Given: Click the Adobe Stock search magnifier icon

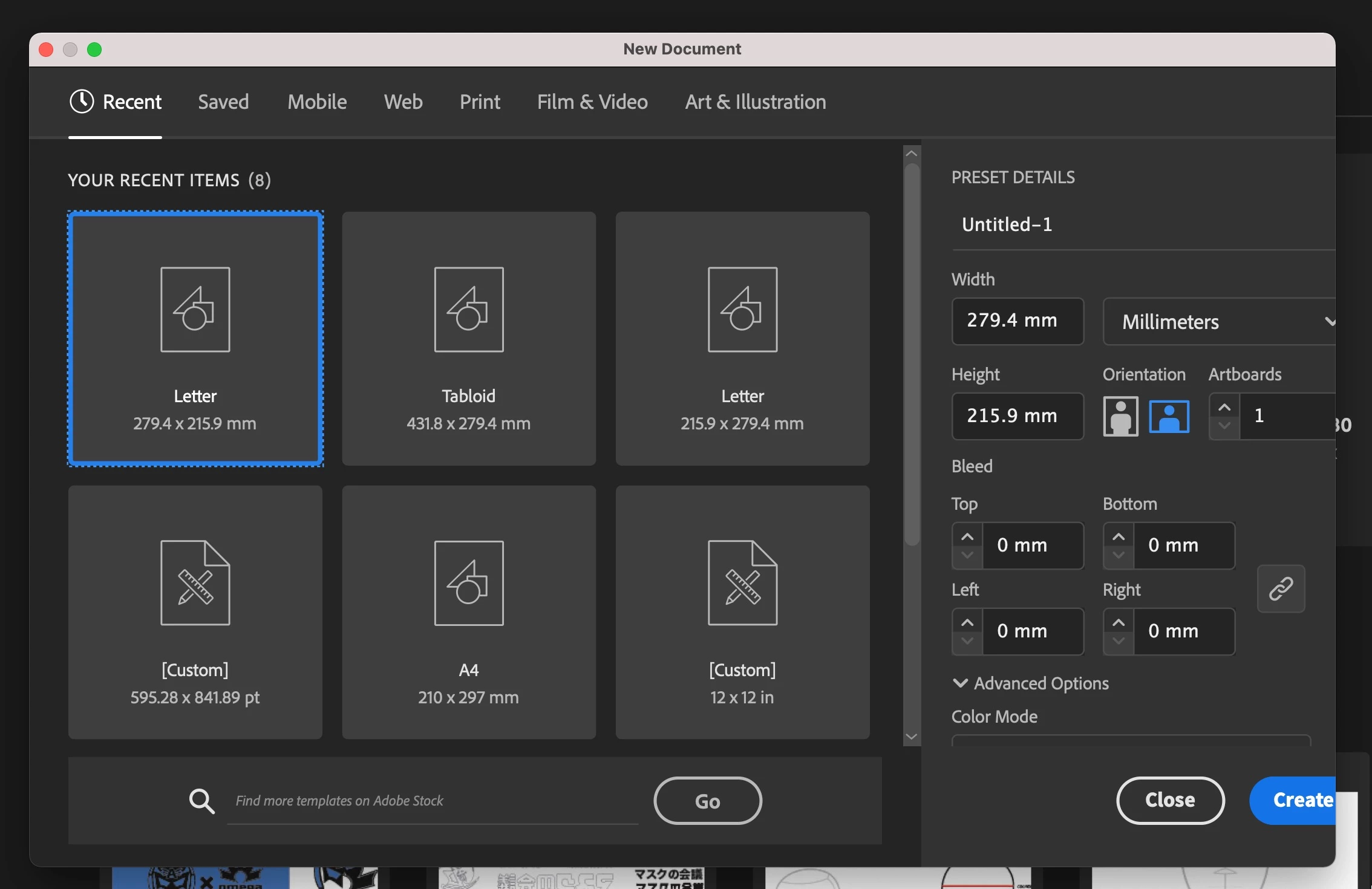Looking at the screenshot, I should (201, 801).
